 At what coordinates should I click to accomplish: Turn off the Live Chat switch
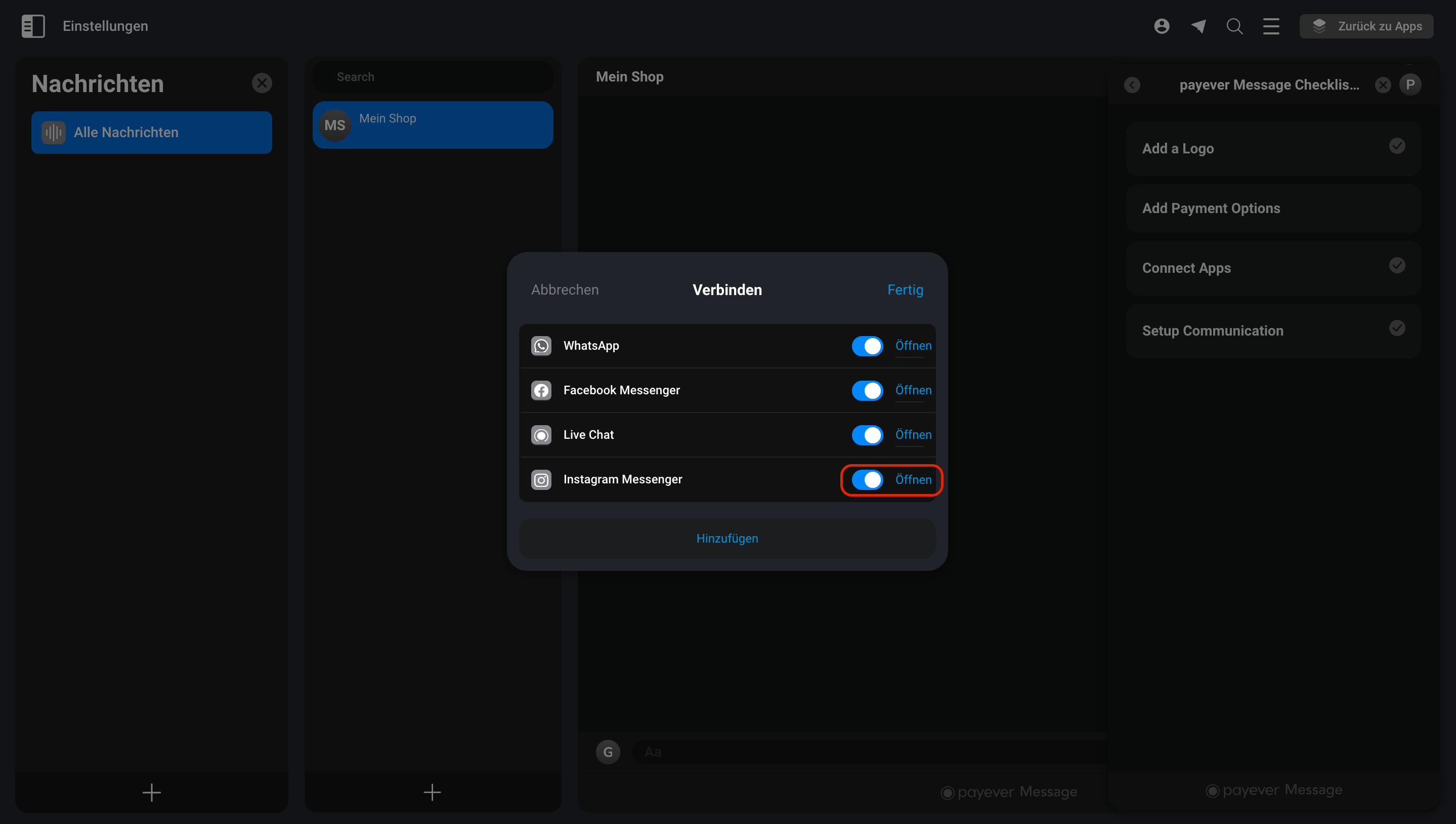[x=867, y=435]
